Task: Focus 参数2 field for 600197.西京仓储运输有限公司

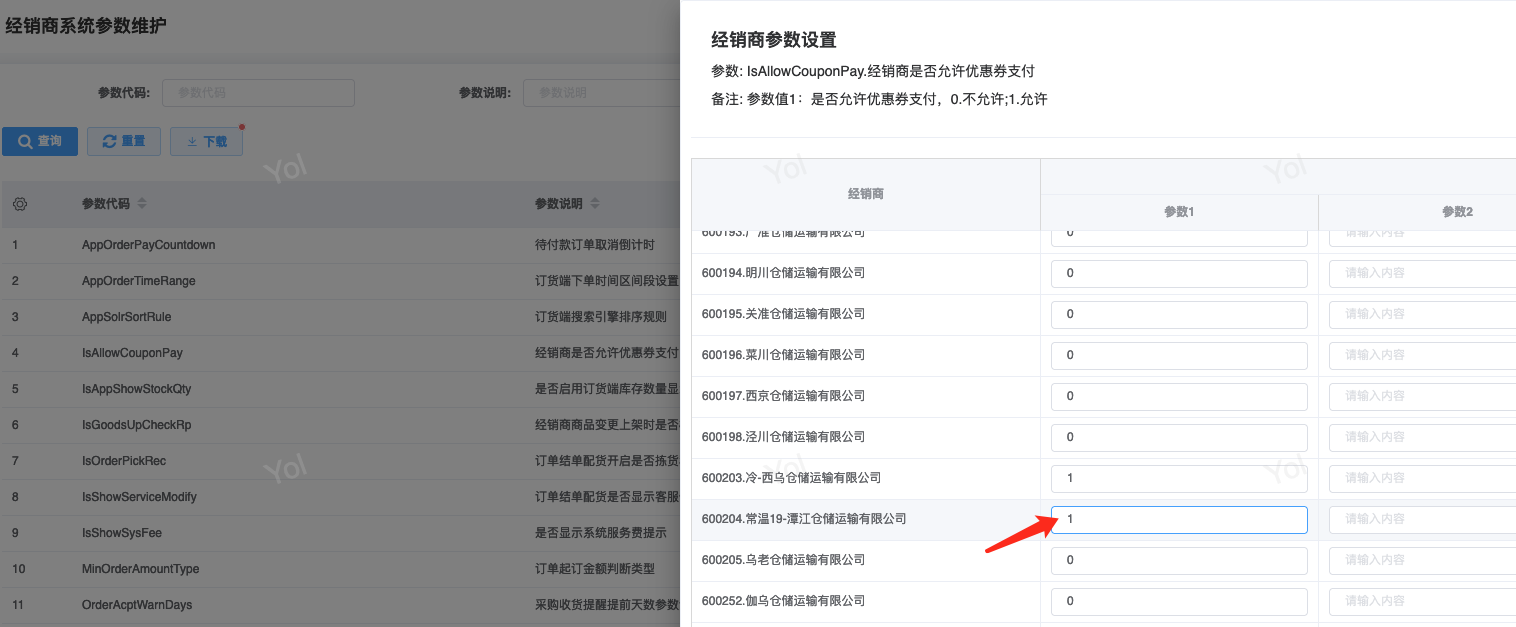Action: click(1422, 396)
